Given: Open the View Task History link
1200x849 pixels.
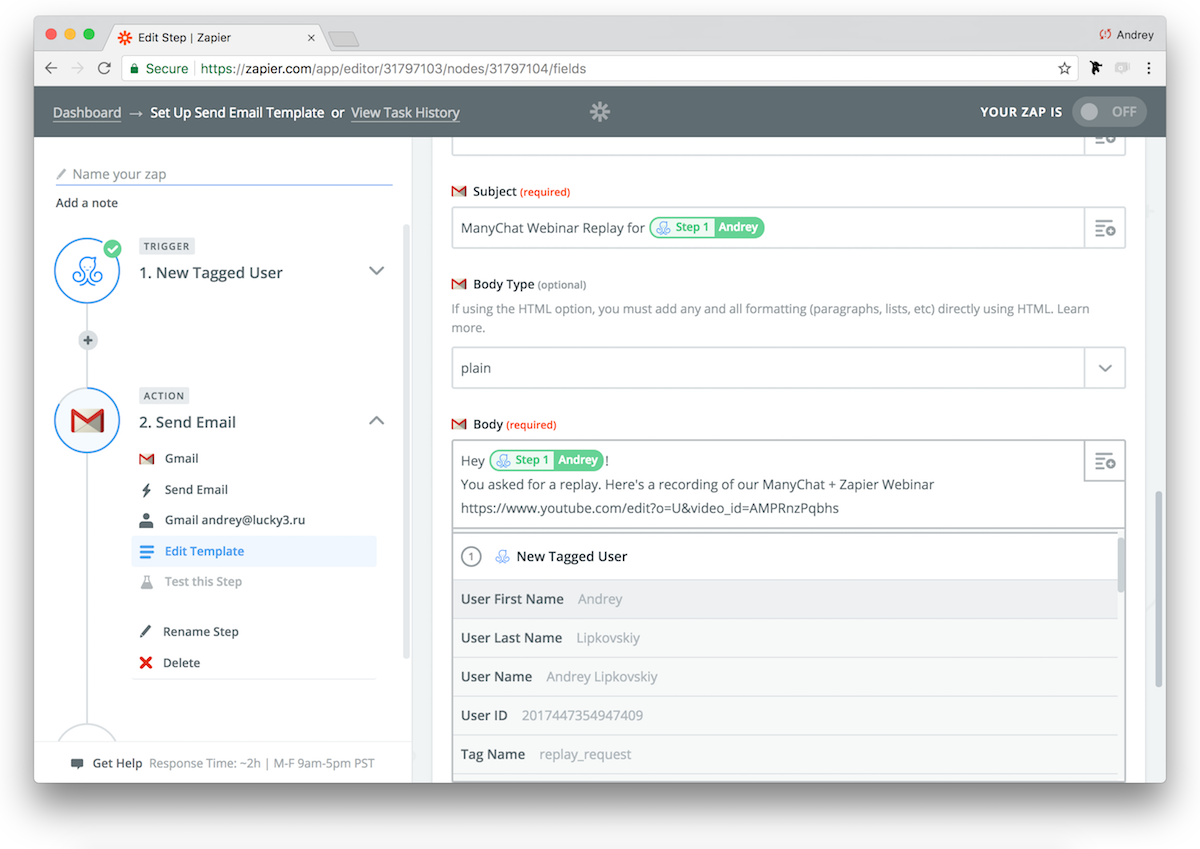Looking at the screenshot, I should click(405, 113).
